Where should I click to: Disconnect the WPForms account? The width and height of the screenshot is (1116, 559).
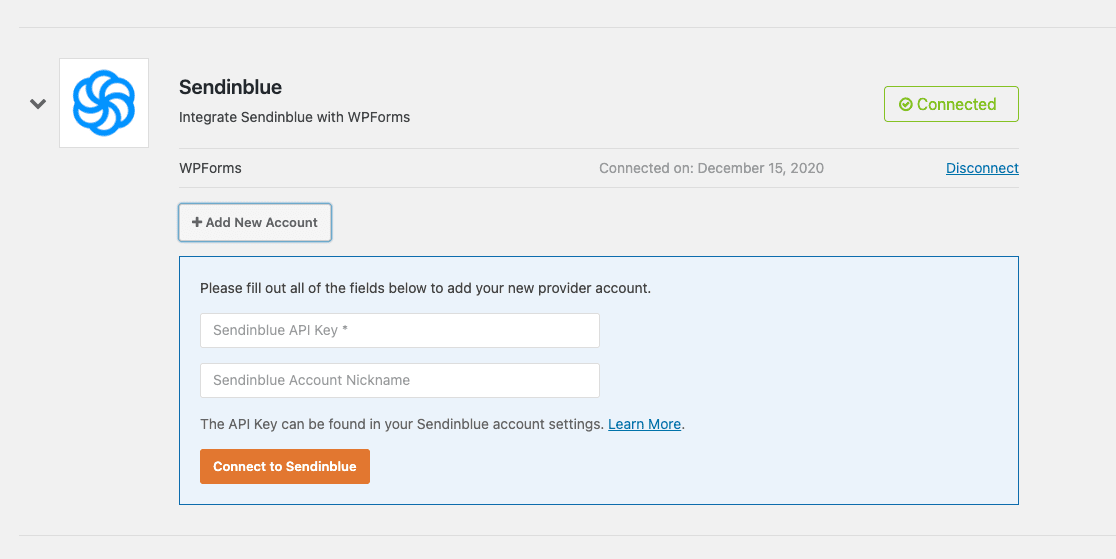[x=982, y=168]
